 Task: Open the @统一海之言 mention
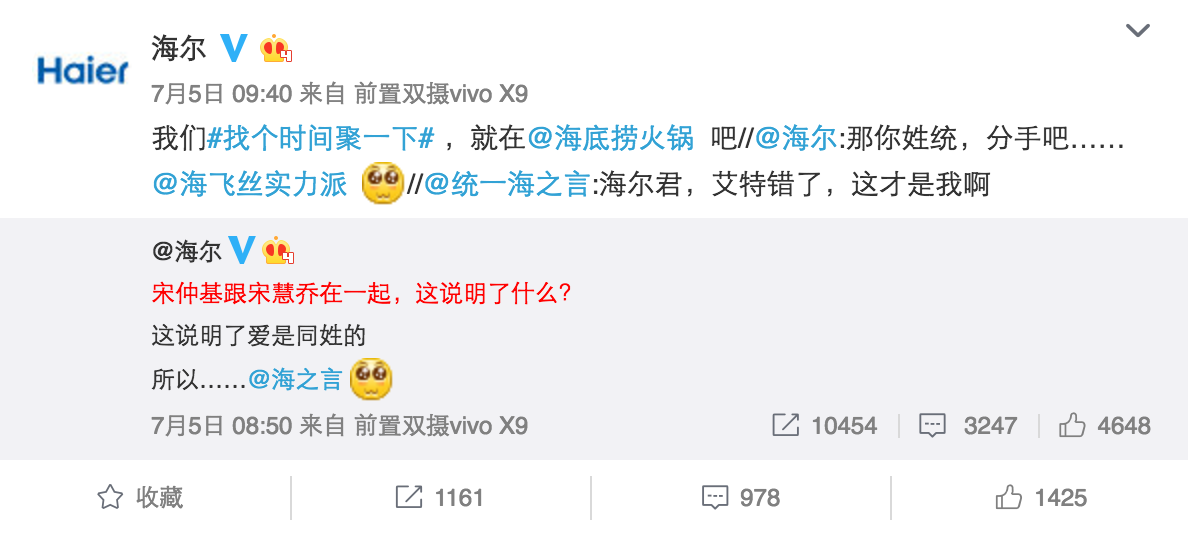pyautogui.click(x=506, y=185)
